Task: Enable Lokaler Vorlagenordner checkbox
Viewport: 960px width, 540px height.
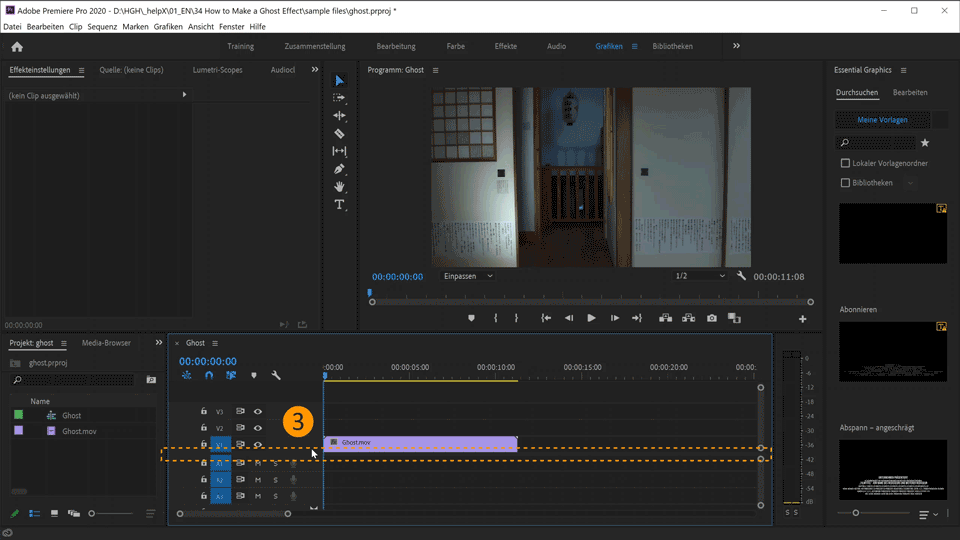Action: [x=845, y=163]
